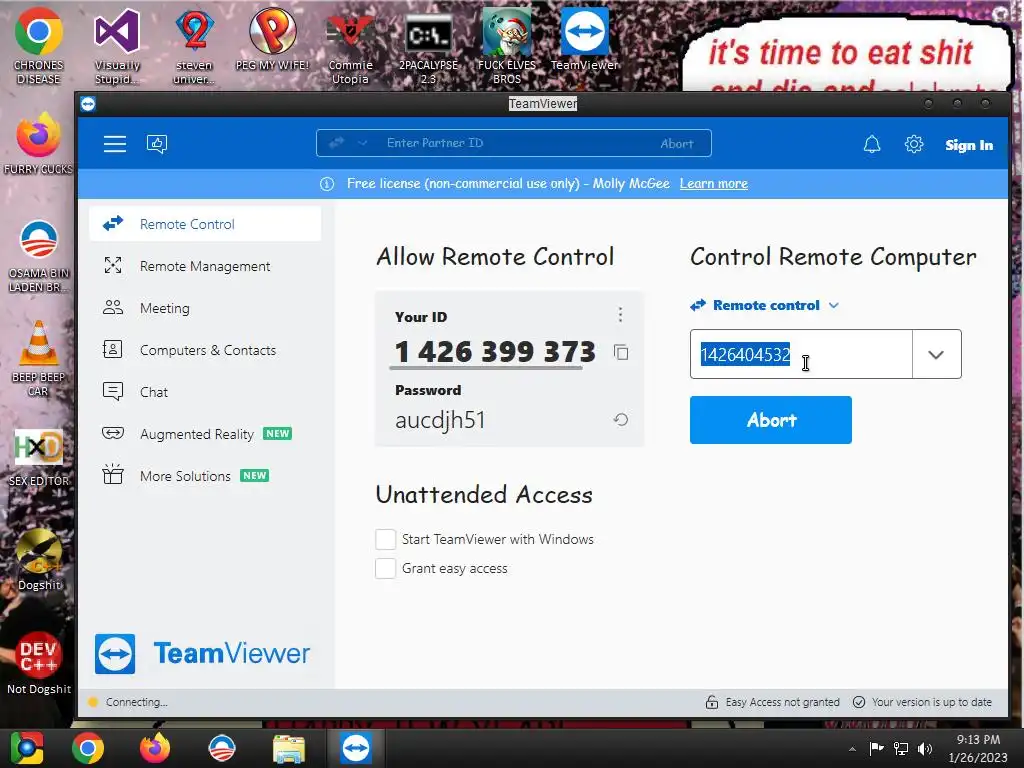Screen dimensions: 1024x768
Task: Click the lock icon for Easy Access status
Action: click(712, 702)
